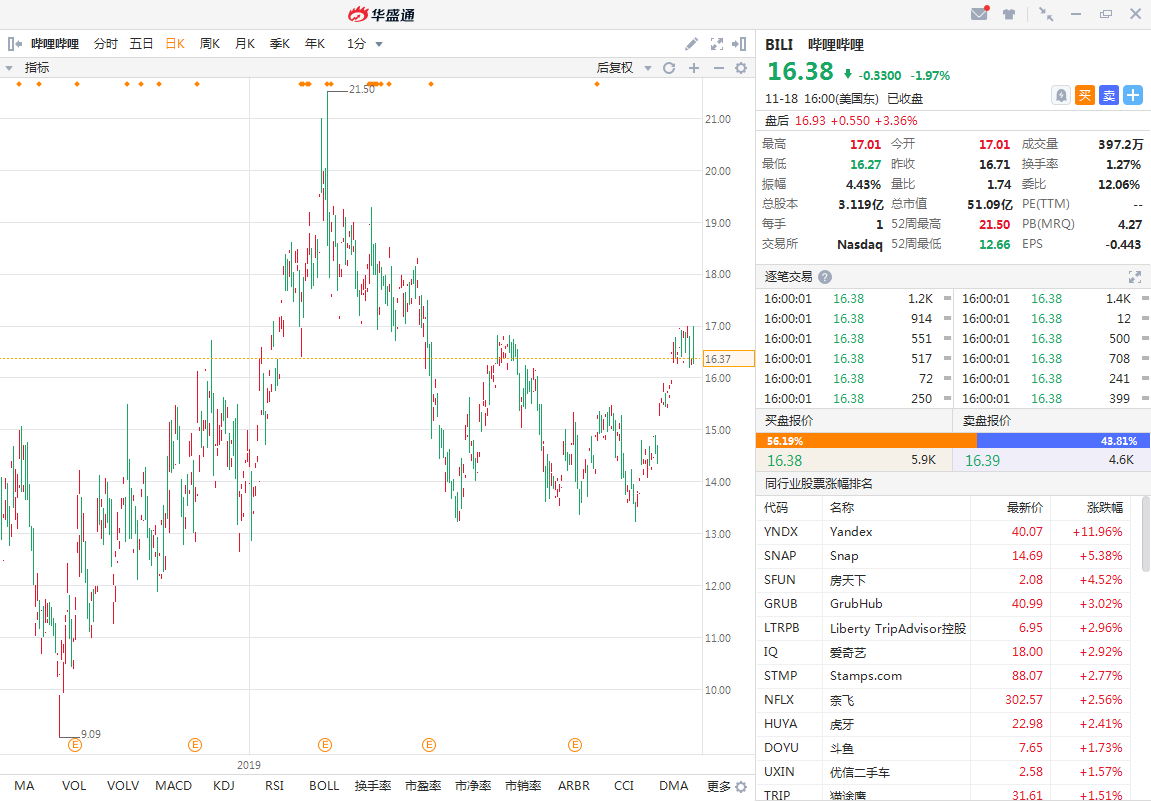This screenshot has height=802, width=1151.
Task: Expand the chart to fullscreen
Action: click(717, 44)
